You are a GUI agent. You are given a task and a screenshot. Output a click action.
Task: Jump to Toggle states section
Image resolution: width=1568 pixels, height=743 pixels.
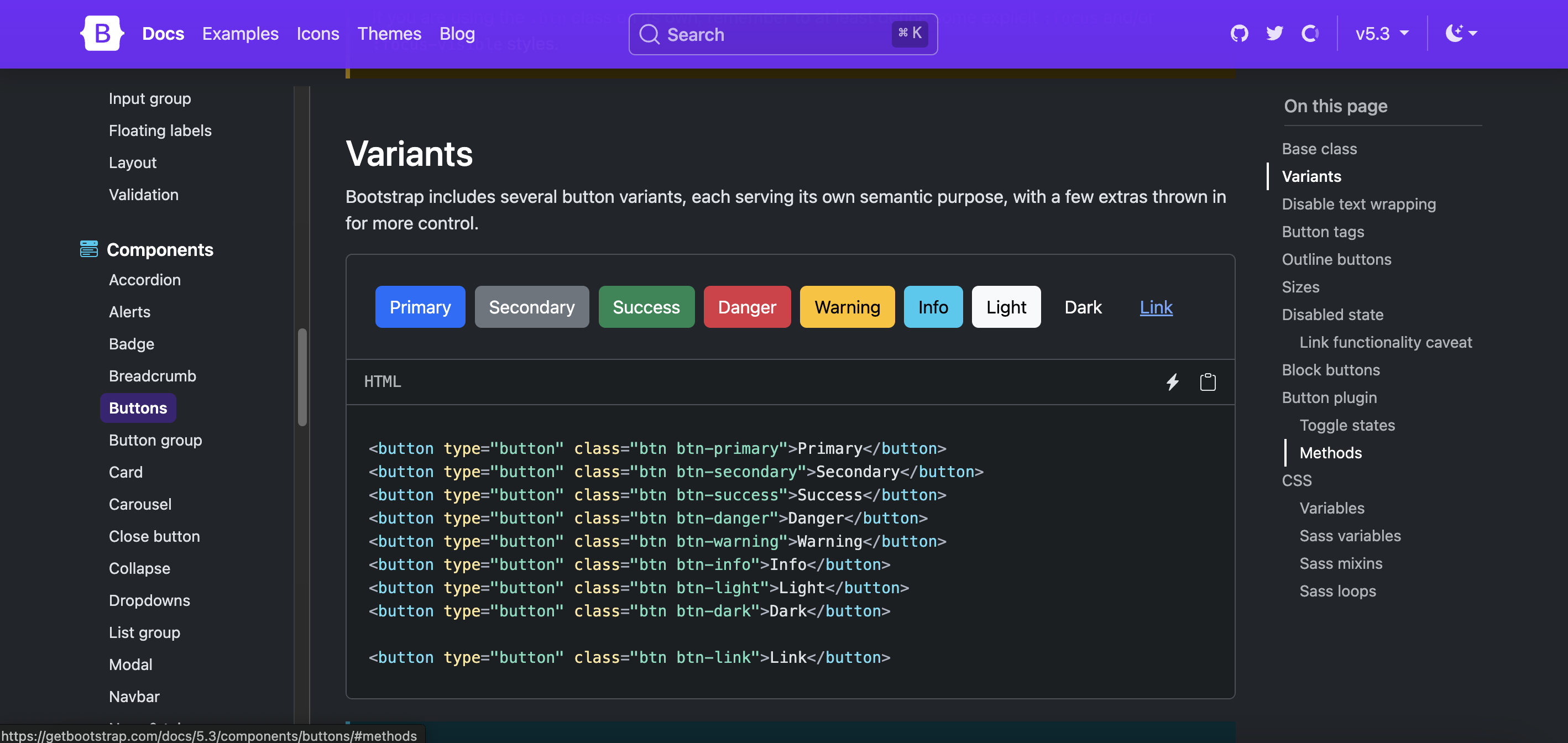click(1347, 425)
